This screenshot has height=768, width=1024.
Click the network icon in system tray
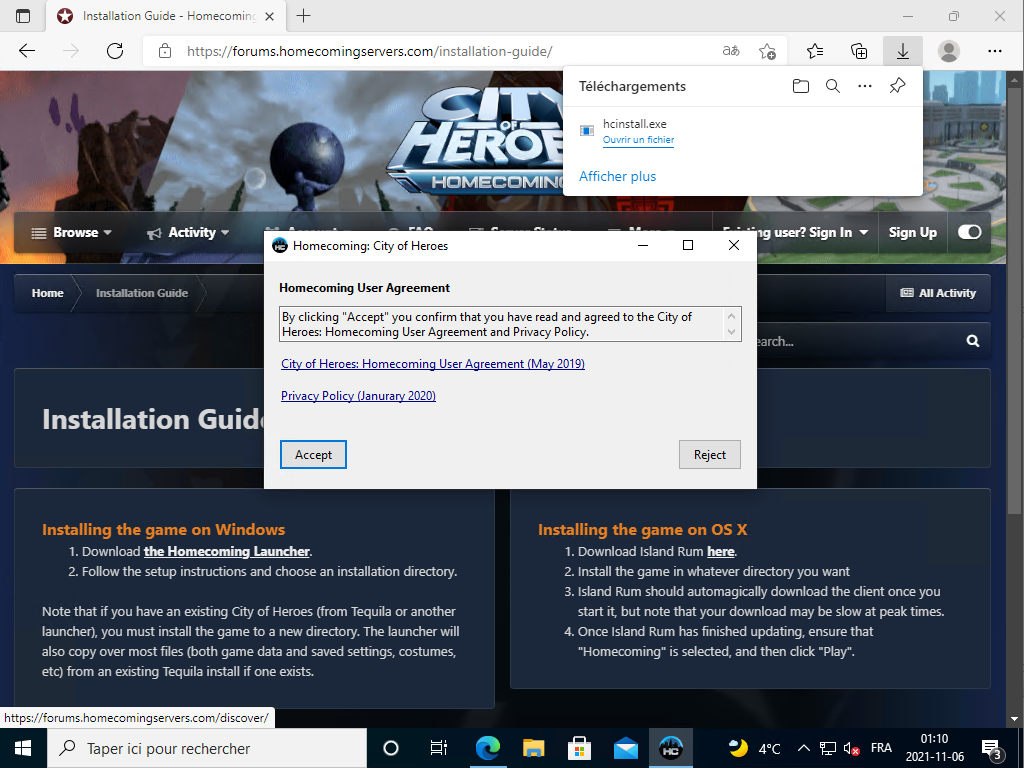(x=828, y=748)
